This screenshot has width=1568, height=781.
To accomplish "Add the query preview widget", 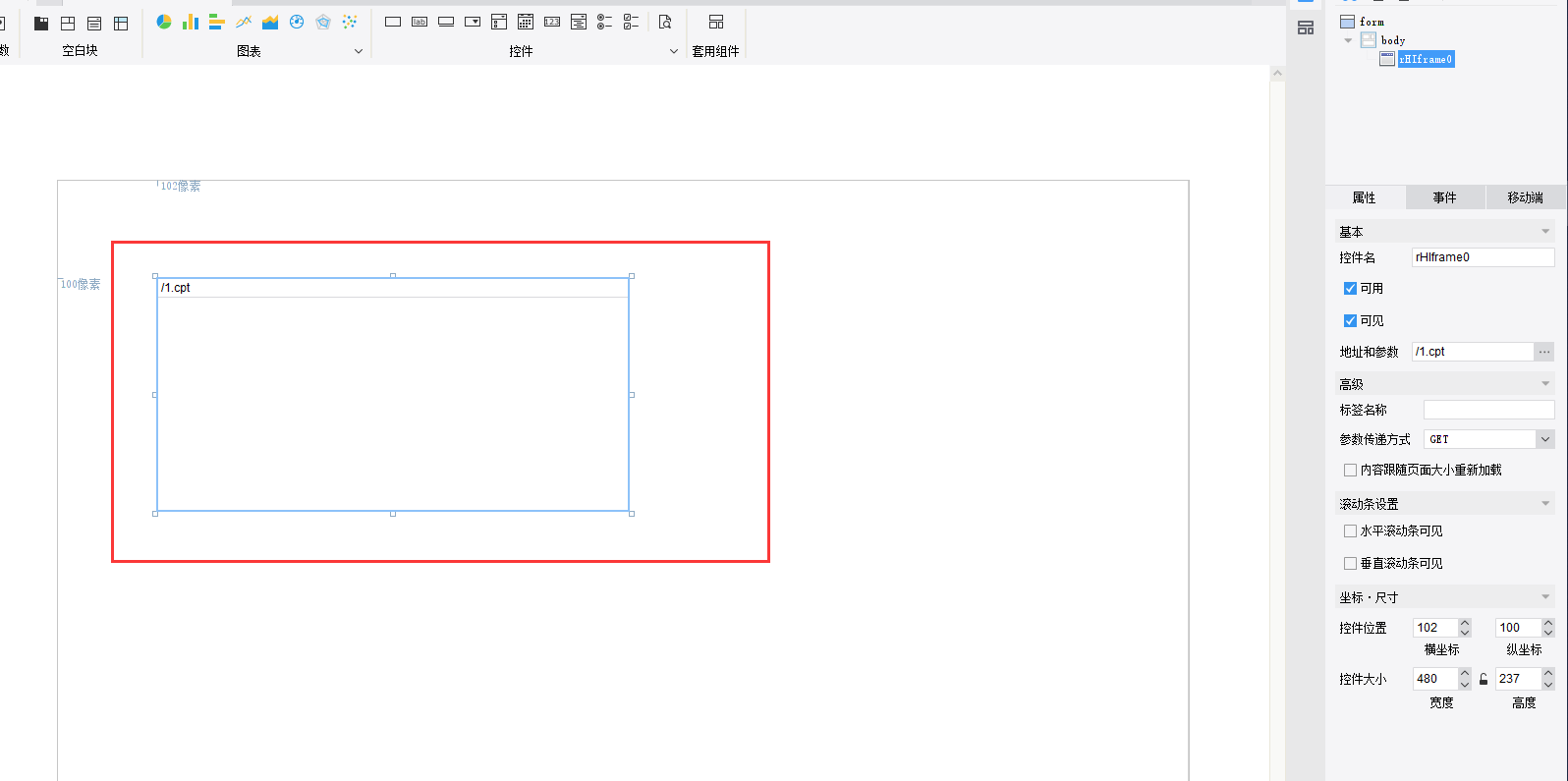I will point(665,22).
